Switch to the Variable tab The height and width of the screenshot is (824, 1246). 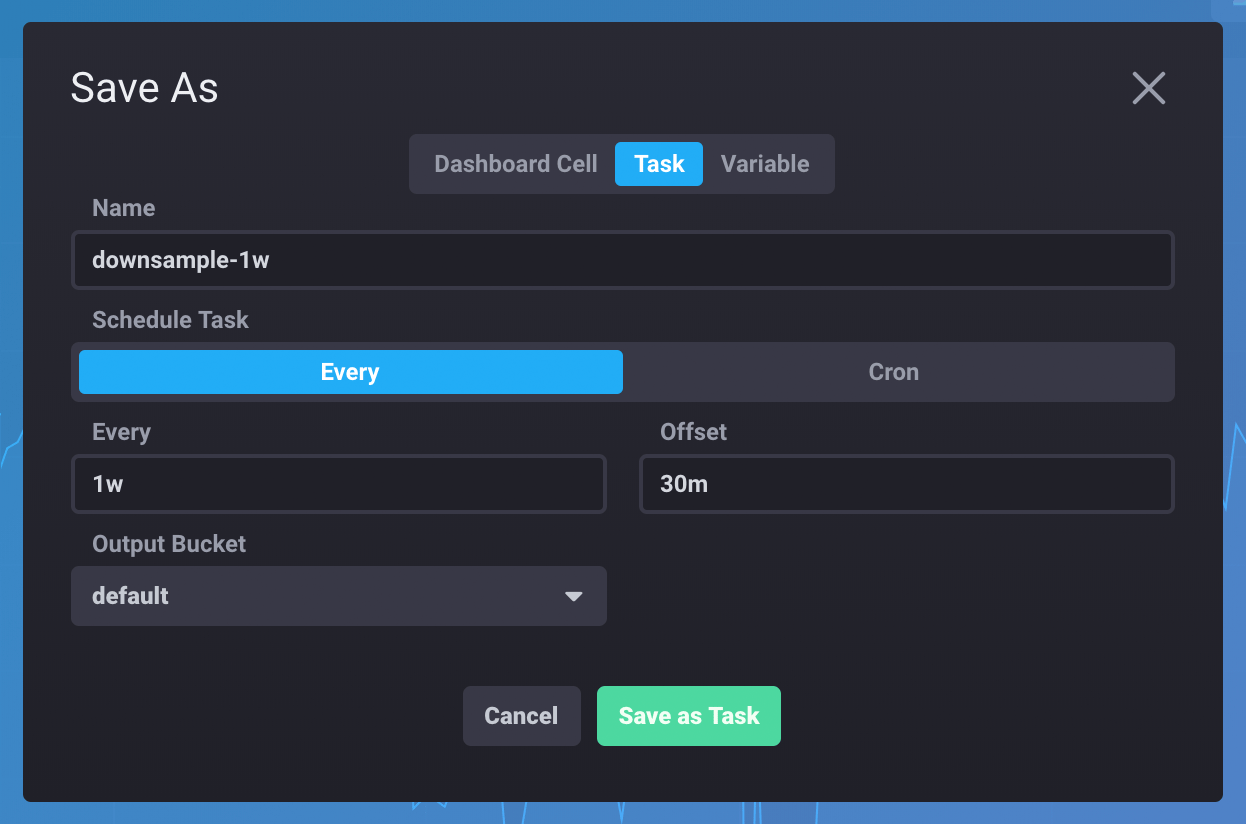(765, 164)
